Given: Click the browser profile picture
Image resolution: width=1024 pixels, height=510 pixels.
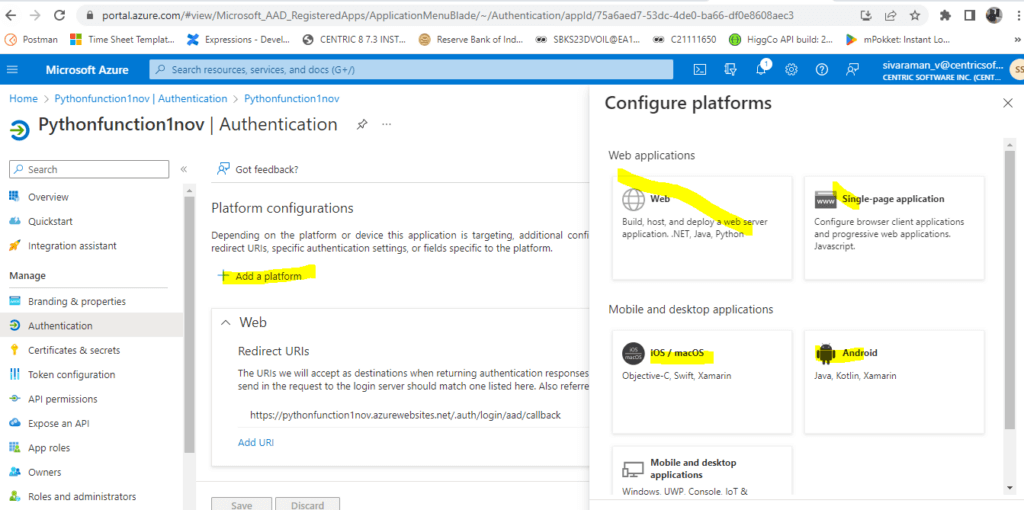Looking at the screenshot, I should click(993, 15).
